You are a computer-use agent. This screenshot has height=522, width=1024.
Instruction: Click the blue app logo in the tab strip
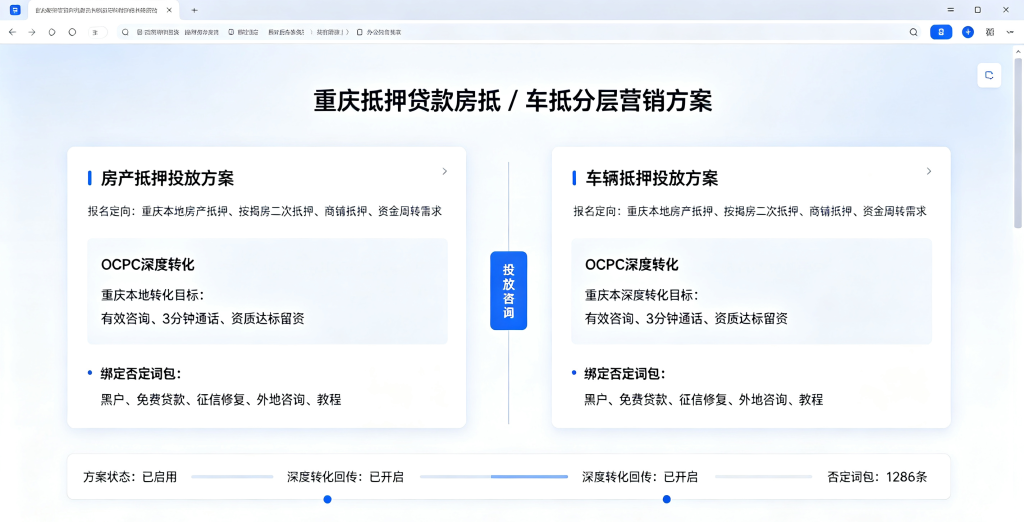15,10
